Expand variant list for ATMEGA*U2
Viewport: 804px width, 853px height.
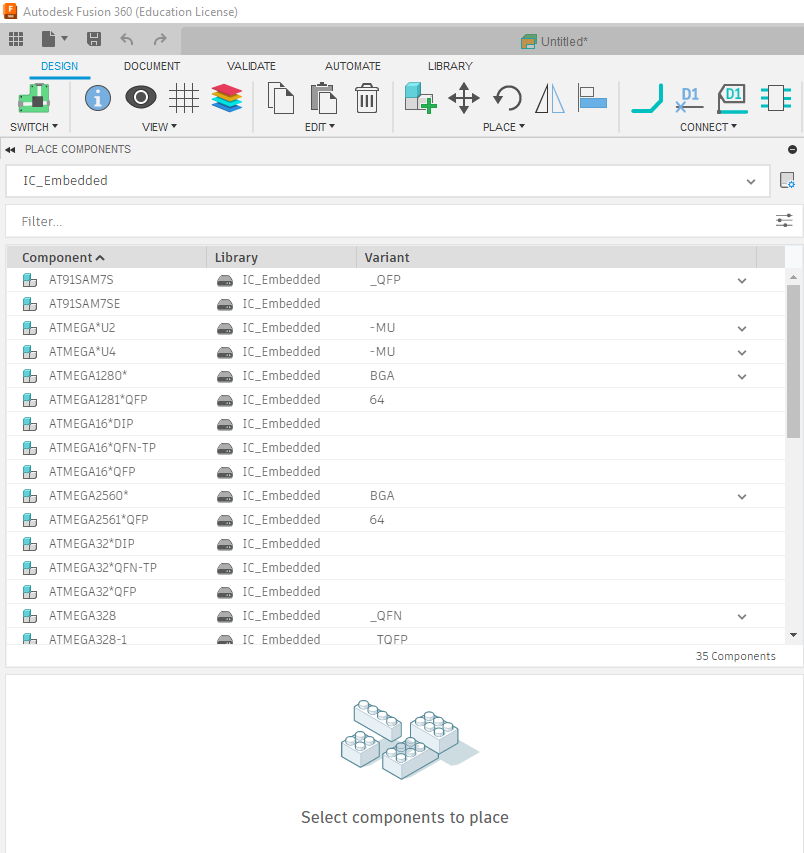pyautogui.click(x=742, y=329)
